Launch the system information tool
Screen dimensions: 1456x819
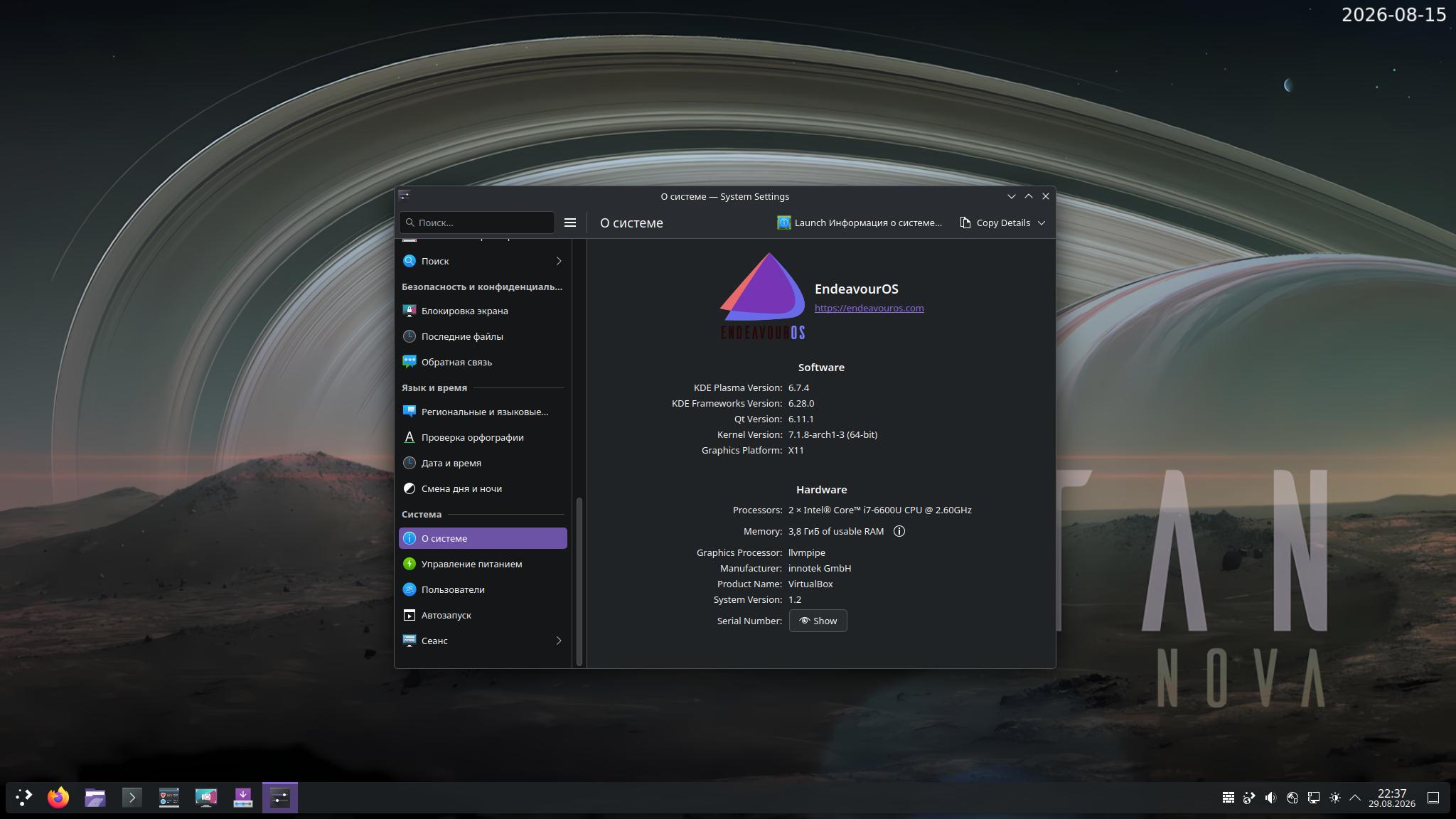click(x=859, y=223)
